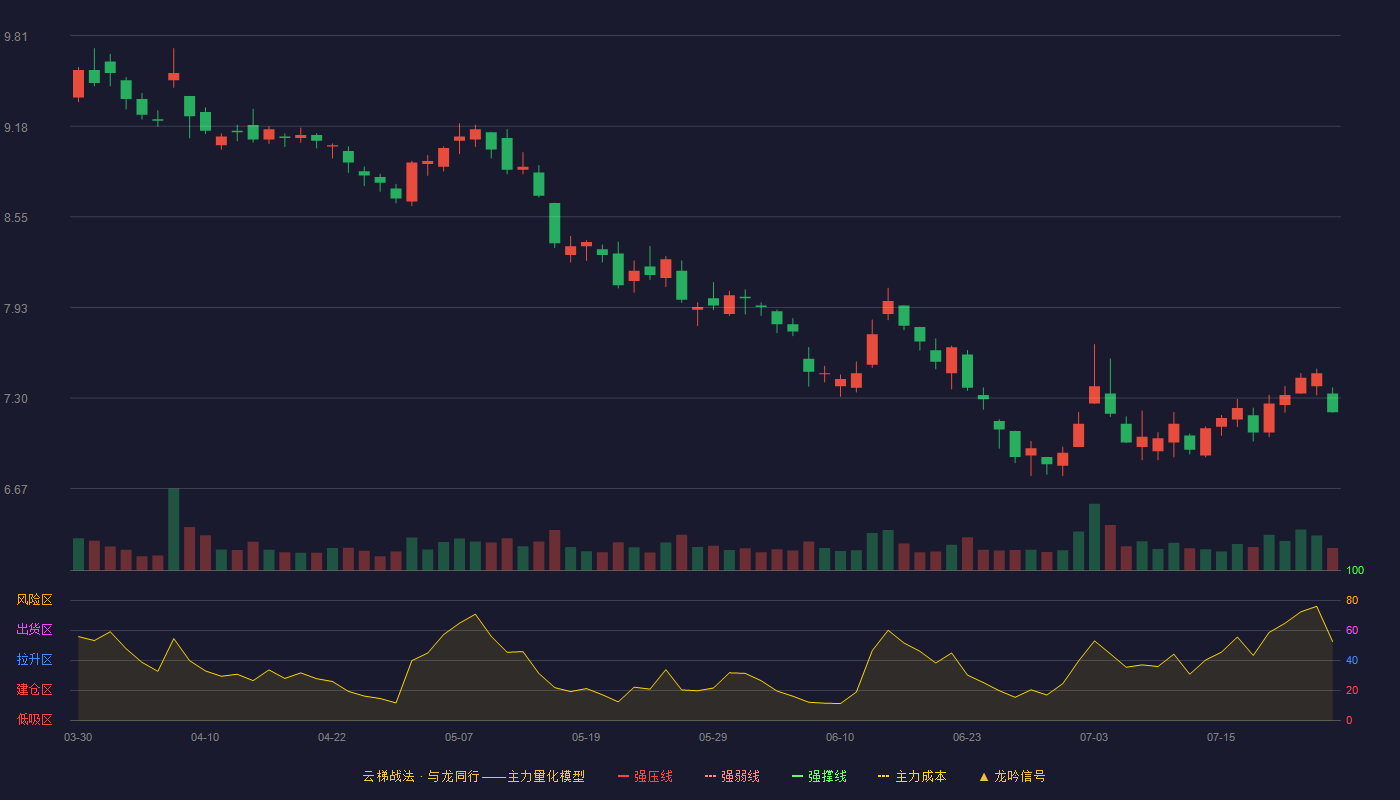Click the 6.67 price axis label
The width and height of the screenshot is (1400, 800).
pyautogui.click(x=16, y=490)
